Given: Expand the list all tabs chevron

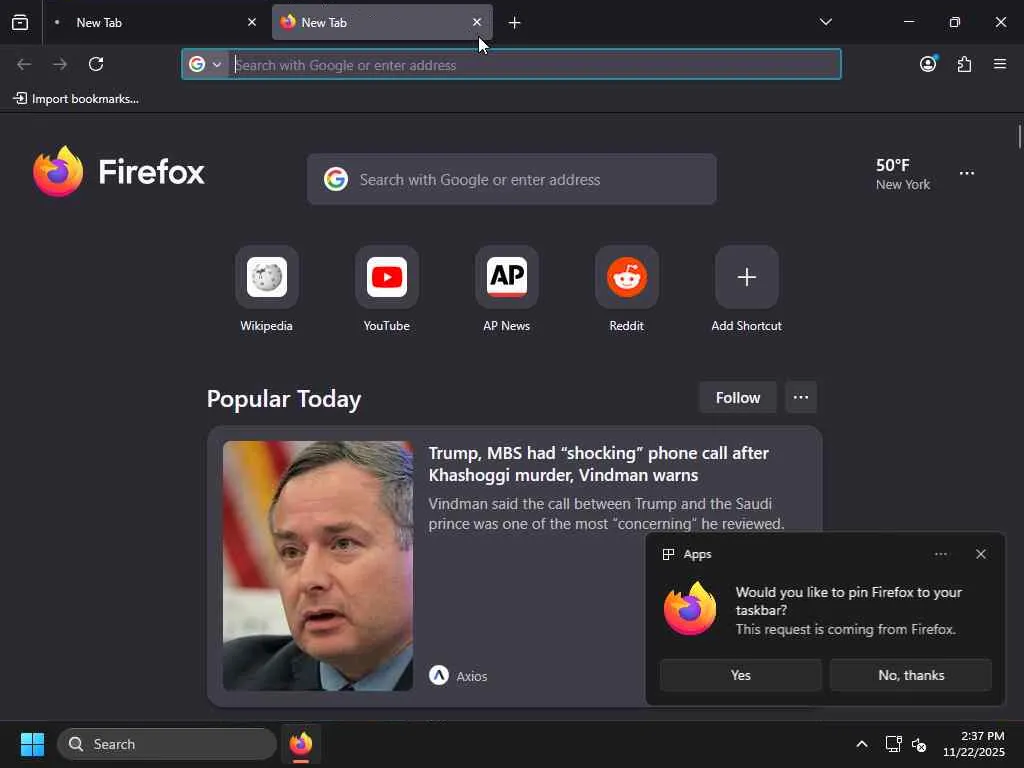Looking at the screenshot, I should click(825, 22).
